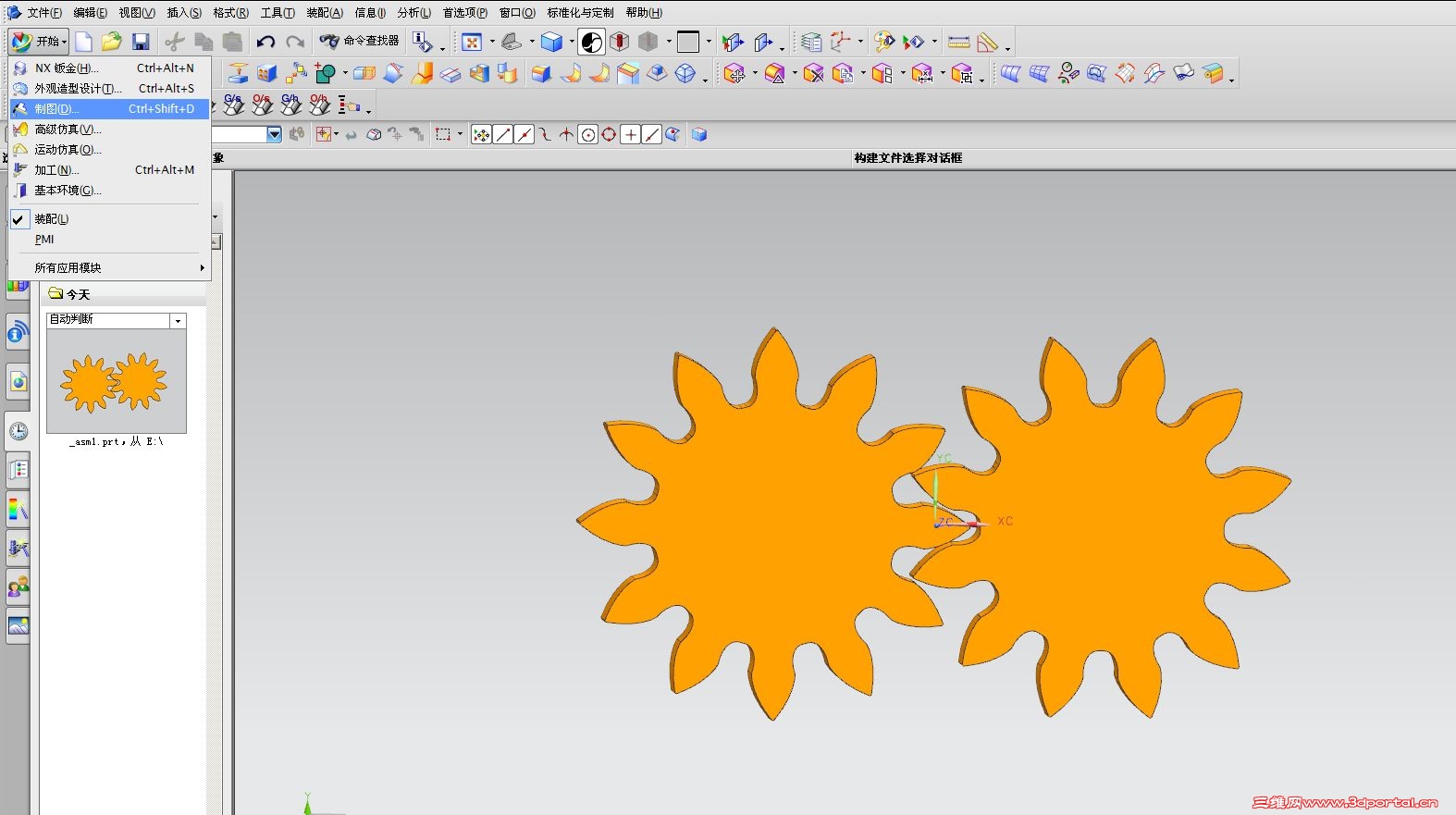
Task: Open the 文件(F) menu
Action: click(43, 13)
